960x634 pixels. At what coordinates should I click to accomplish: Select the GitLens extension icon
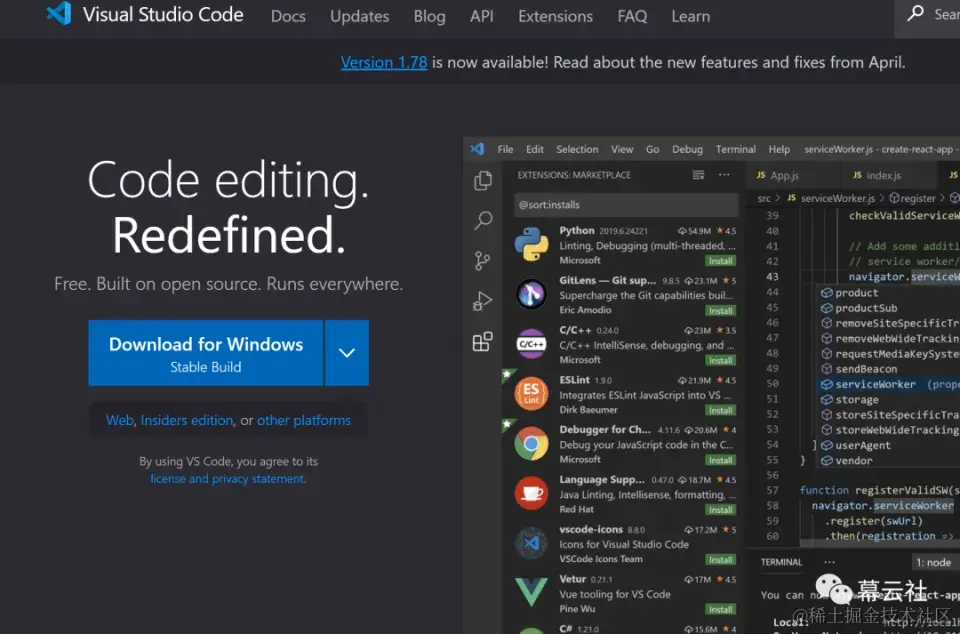tap(531, 294)
